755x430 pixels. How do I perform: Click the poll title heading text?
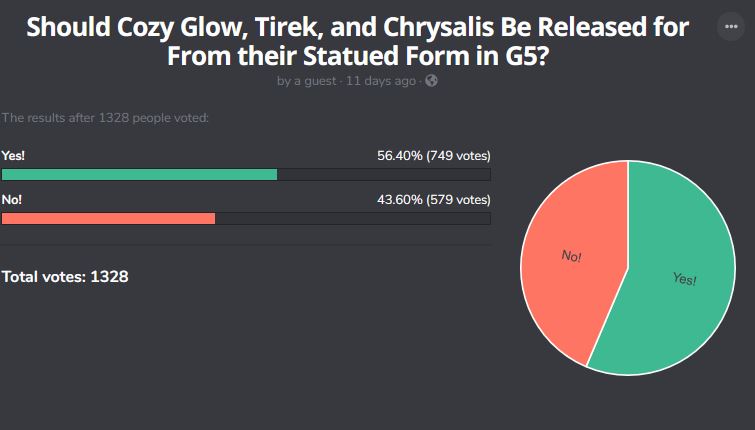pyautogui.click(x=356, y=40)
